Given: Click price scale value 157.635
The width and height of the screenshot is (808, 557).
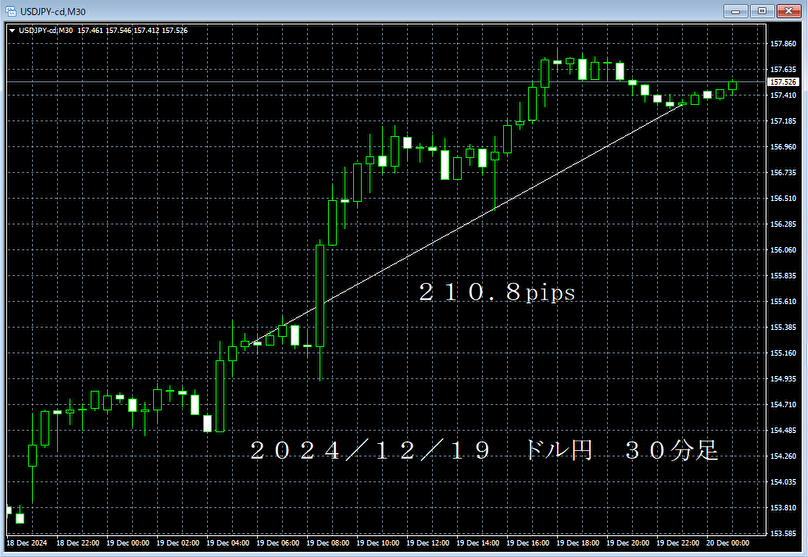Looking at the screenshot, I should click(783, 70).
